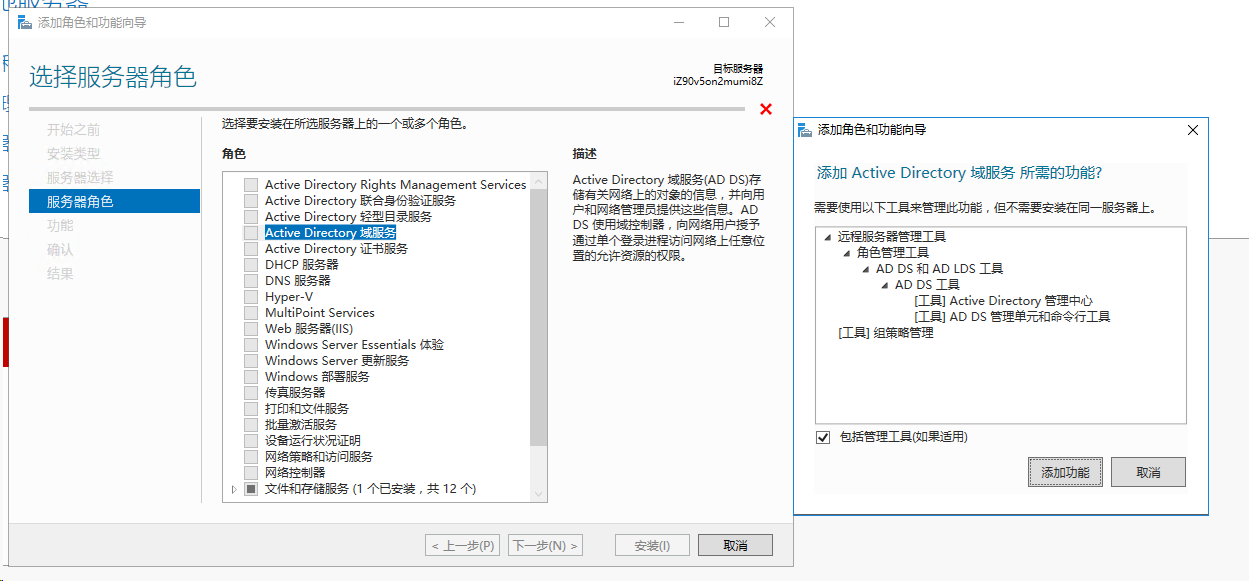1249x581 pixels.
Task: Check Windows 部署服务 role
Action: click(251, 377)
